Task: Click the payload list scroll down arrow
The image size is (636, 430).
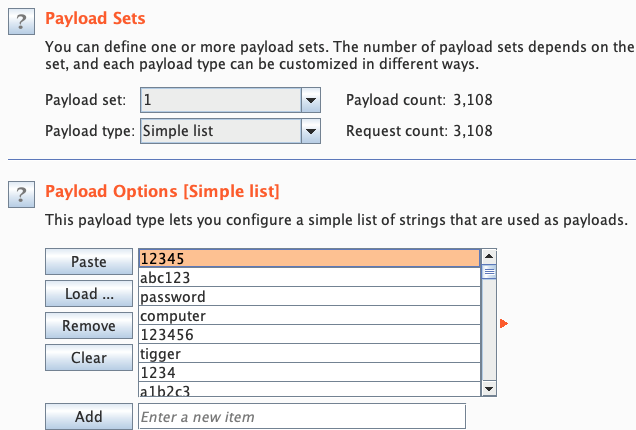Action: tap(490, 390)
